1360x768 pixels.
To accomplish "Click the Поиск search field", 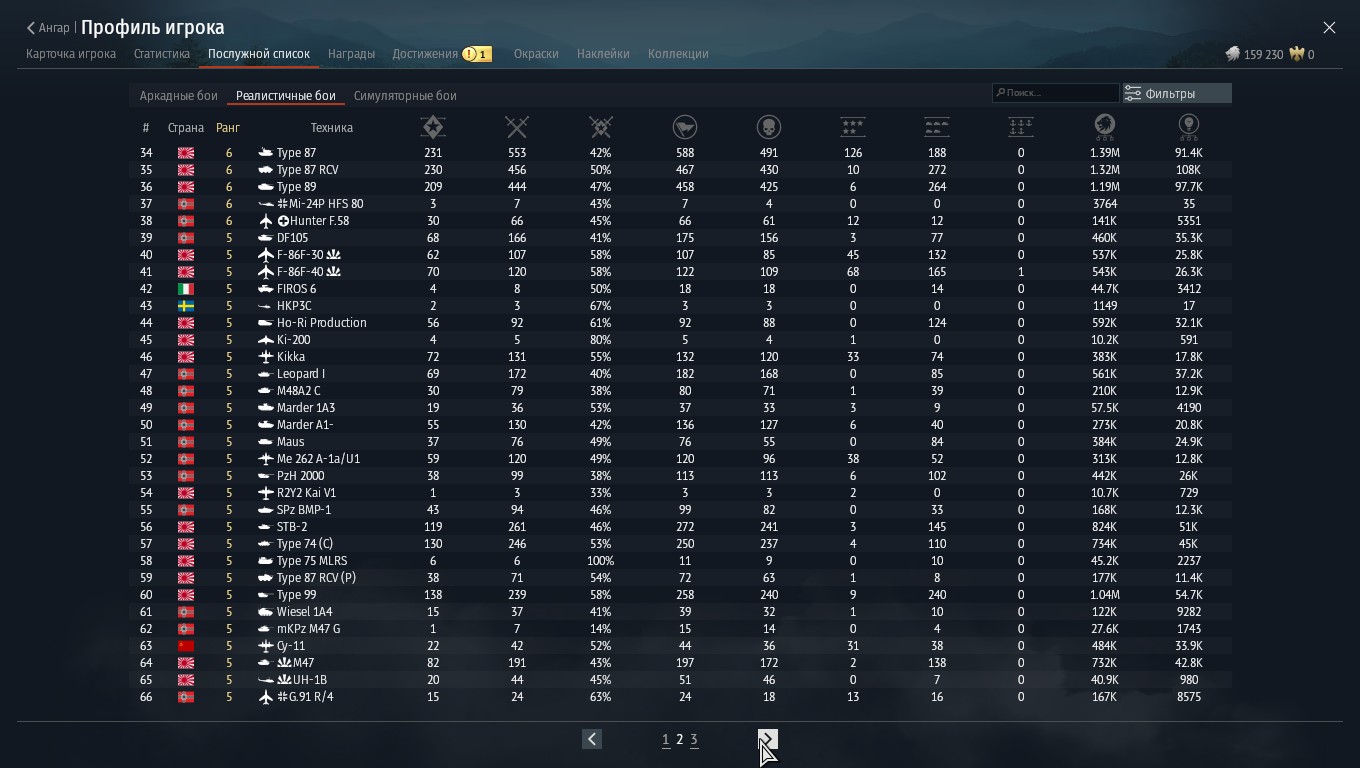I will tap(1055, 93).
